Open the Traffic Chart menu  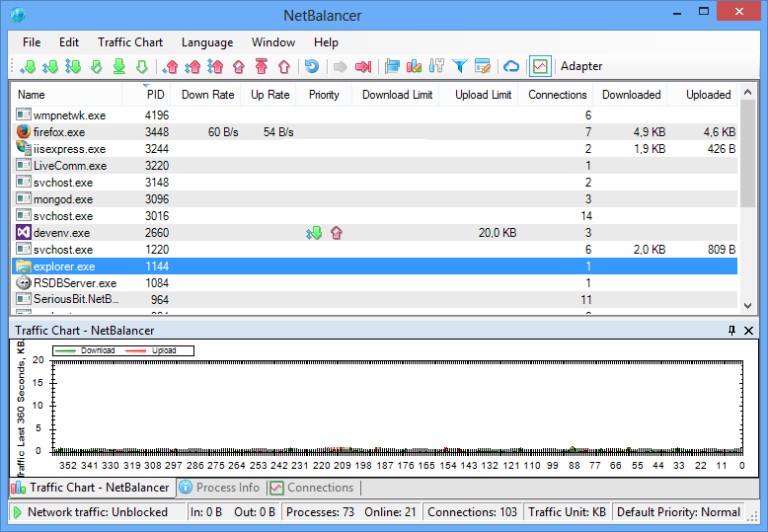coord(130,43)
